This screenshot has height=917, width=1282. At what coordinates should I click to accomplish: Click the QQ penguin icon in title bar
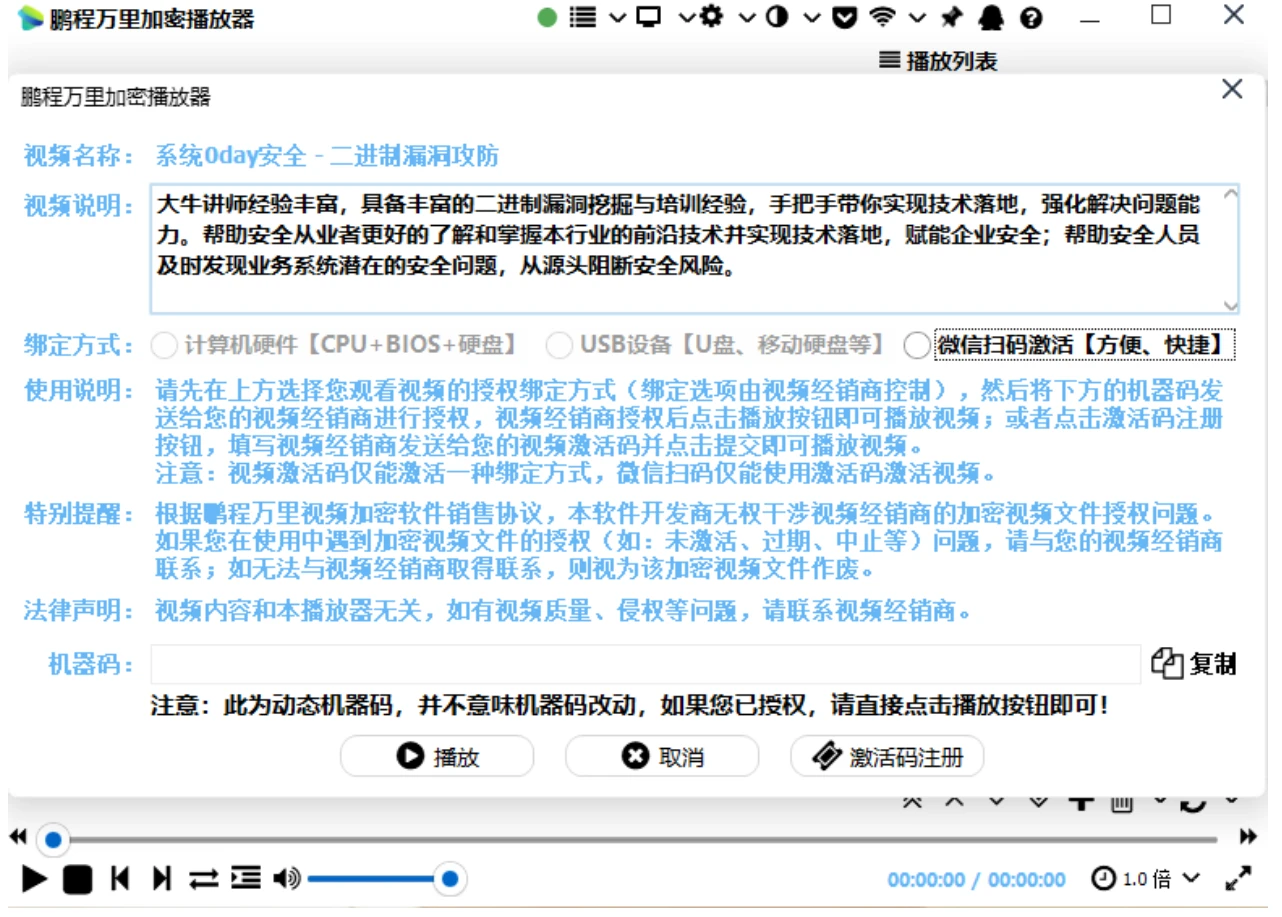point(990,17)
